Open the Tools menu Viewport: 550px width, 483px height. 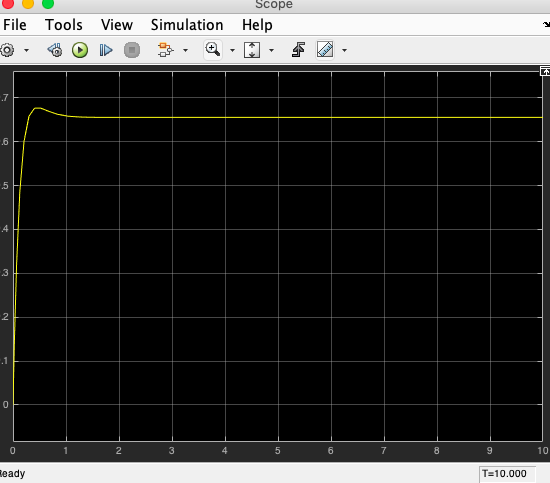coord(64,25)
